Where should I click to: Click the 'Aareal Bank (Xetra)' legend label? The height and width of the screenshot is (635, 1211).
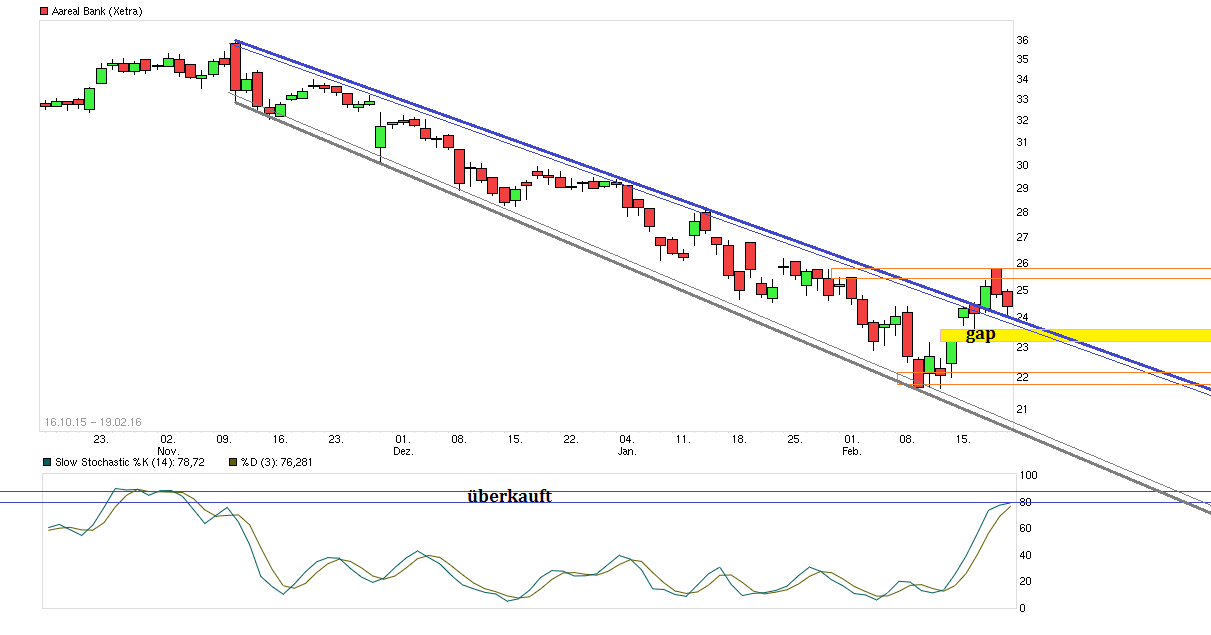(x=97, y=11)
